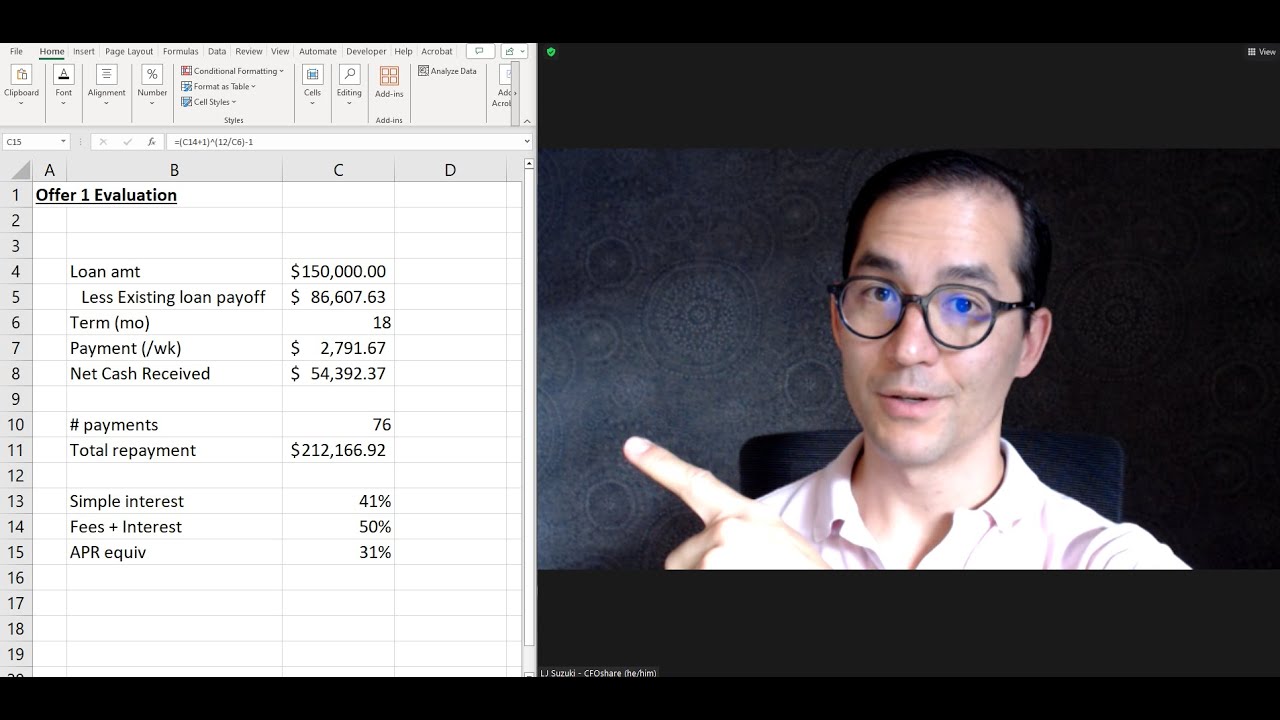The height and width of the screenshot is (720, 1280).
Task: Switch to the Formulas tab
Action: point(181,51)
